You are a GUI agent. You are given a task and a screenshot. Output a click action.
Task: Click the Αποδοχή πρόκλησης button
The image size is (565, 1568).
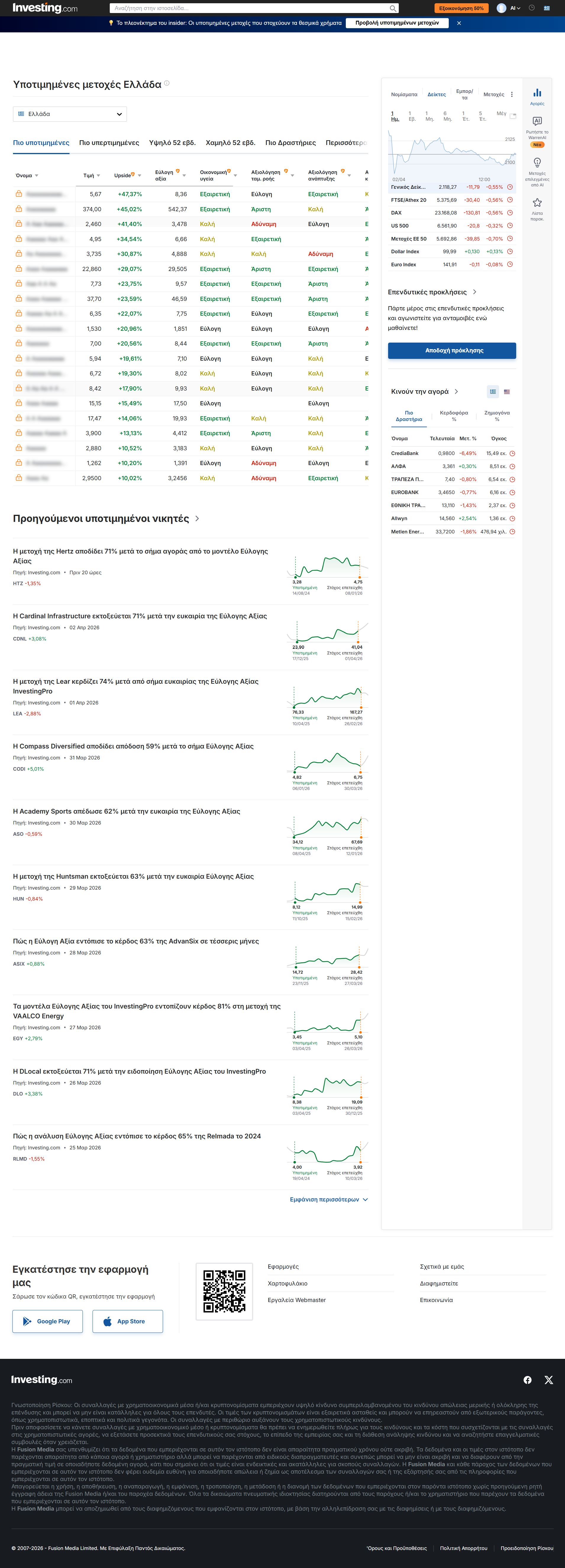[x=452, y=351]
